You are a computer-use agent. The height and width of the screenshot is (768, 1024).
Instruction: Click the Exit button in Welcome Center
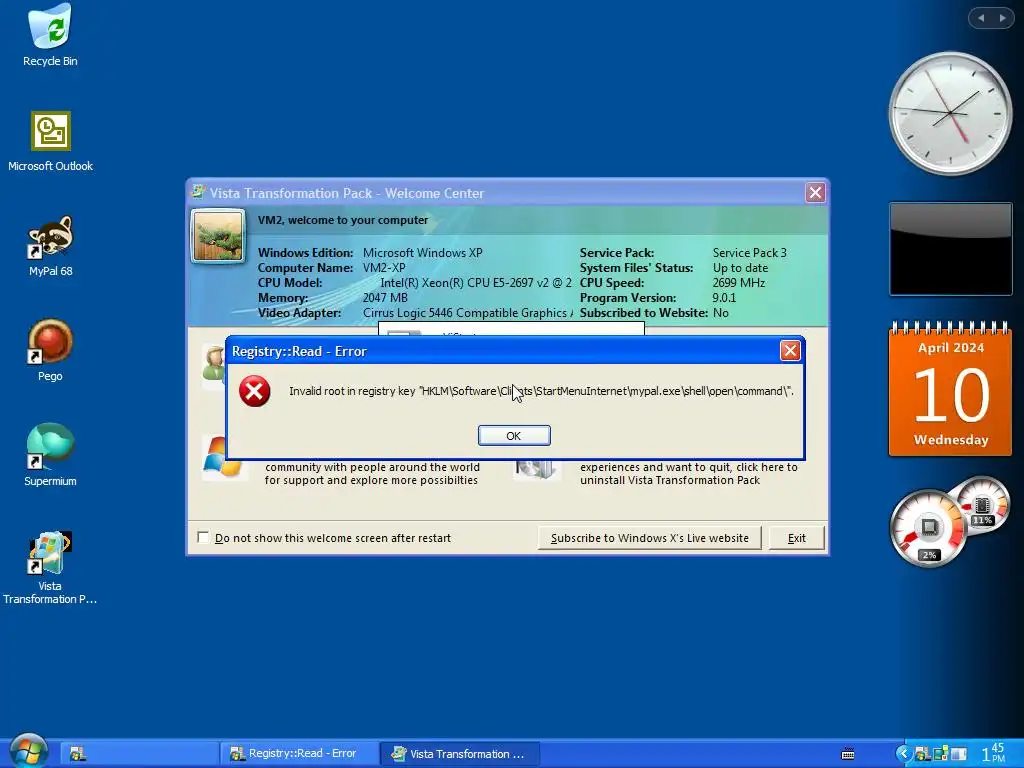pyautogui.click(x=797, y=538)
